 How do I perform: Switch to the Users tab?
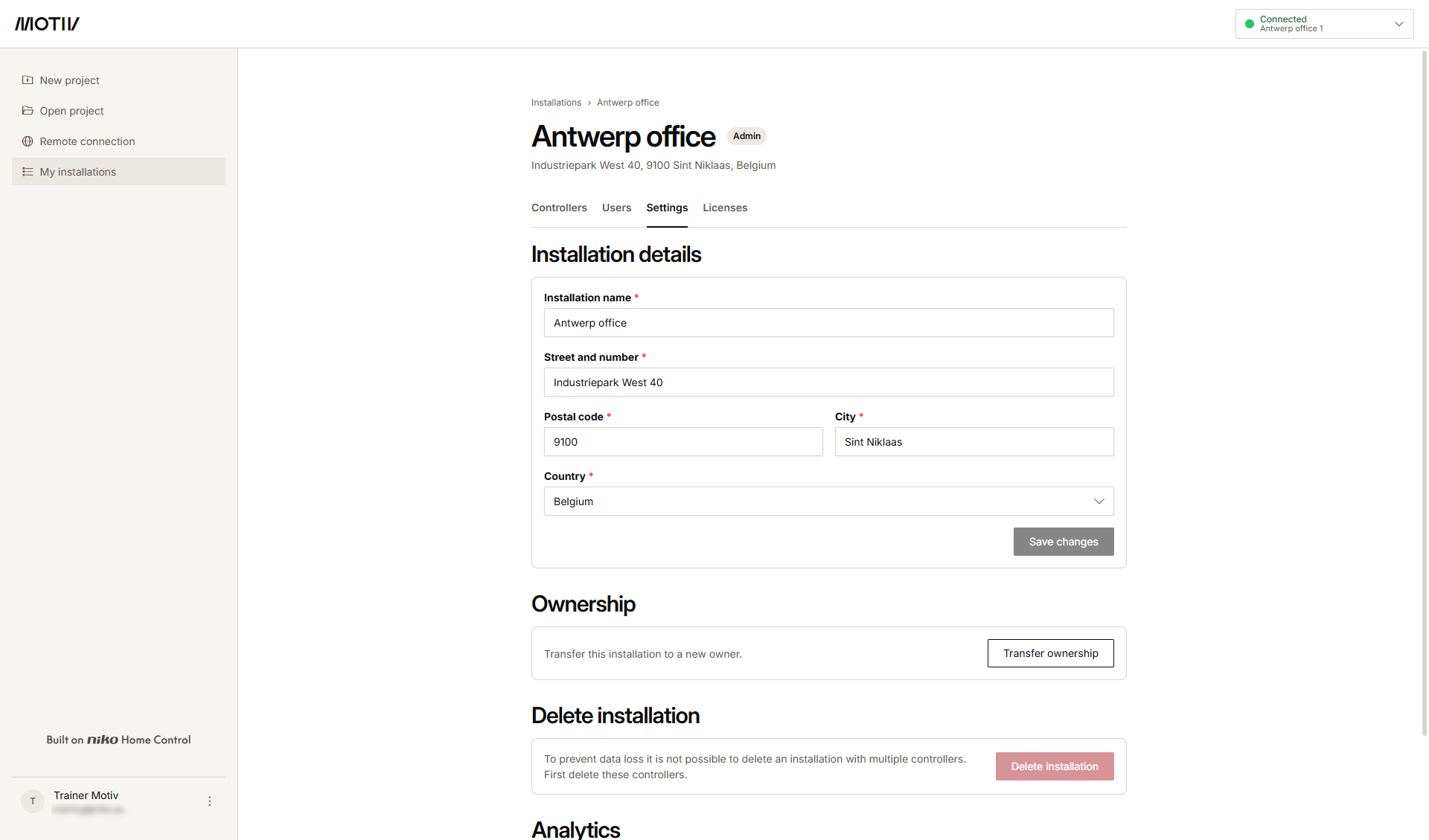[x=616, y=208]
